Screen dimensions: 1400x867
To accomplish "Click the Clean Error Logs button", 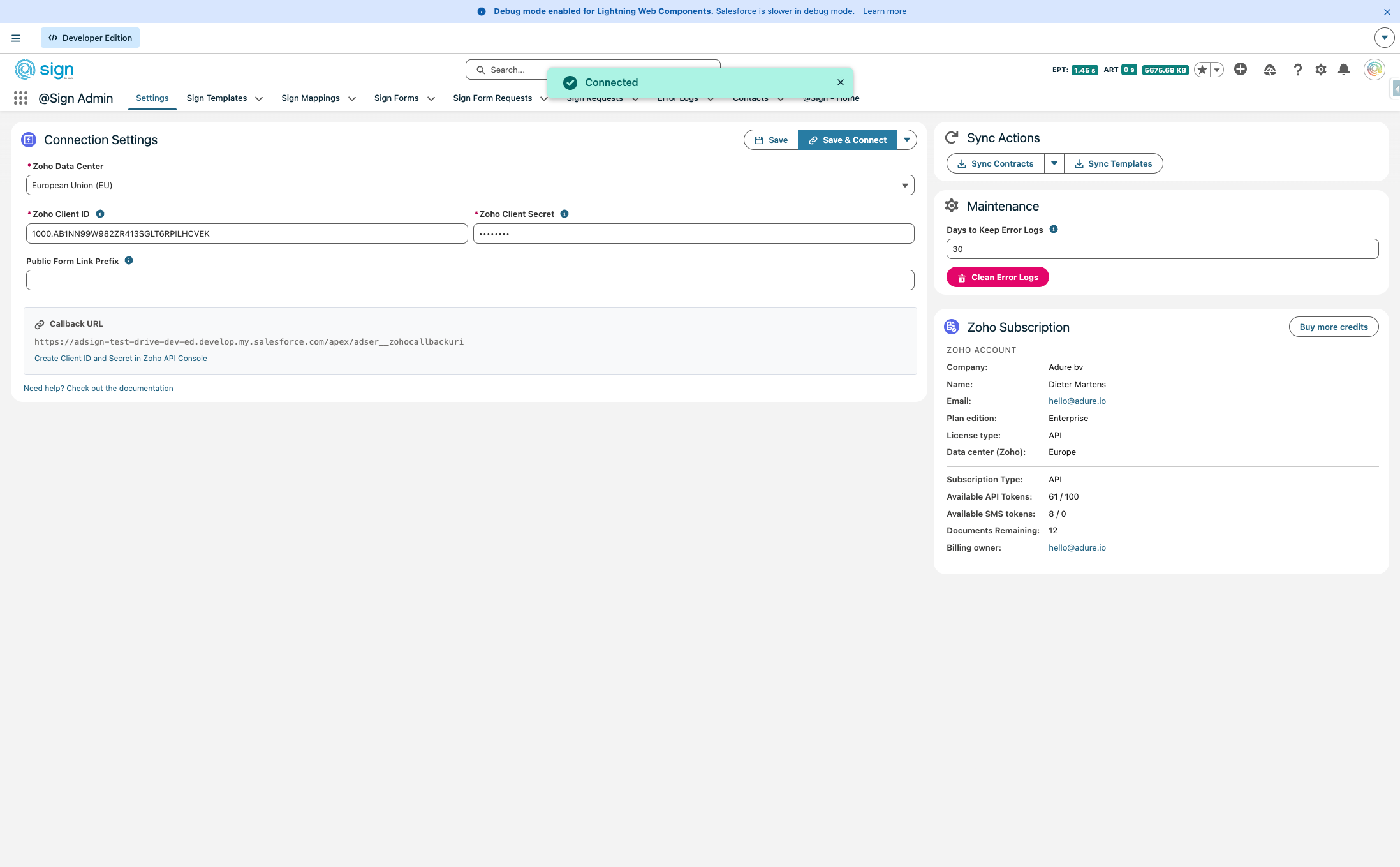I will (x=998, y=278).
